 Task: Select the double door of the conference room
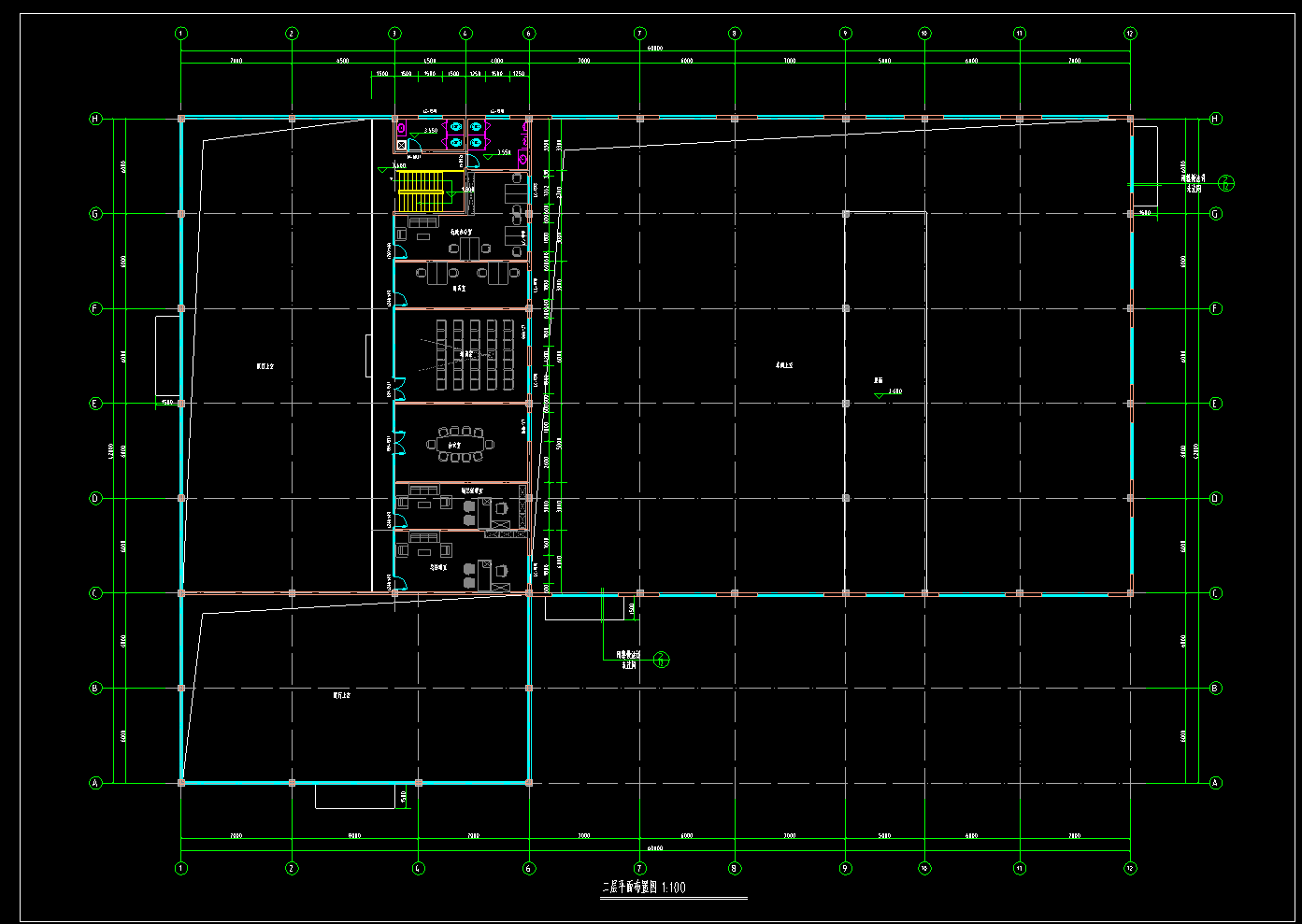tap(399, 443)
